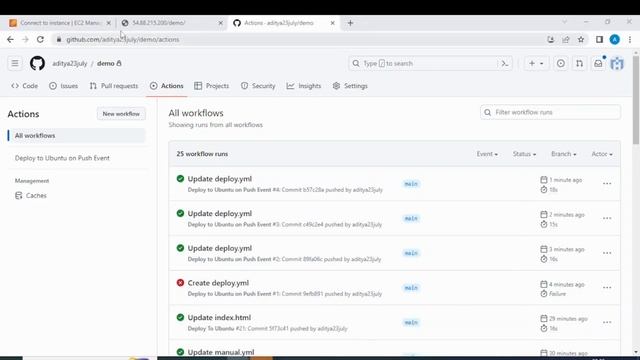Close the 54.88.215.200/demo browser tab
640x360 pixels.
point(220,23)
